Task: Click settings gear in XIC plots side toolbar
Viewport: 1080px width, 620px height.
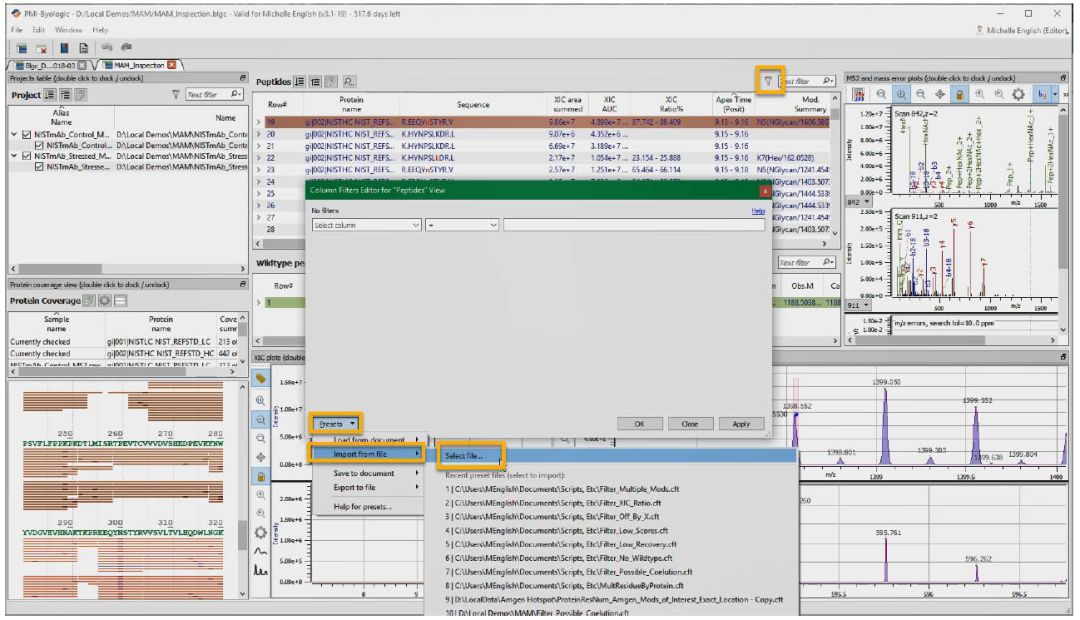Action: [x=261, y=532]
